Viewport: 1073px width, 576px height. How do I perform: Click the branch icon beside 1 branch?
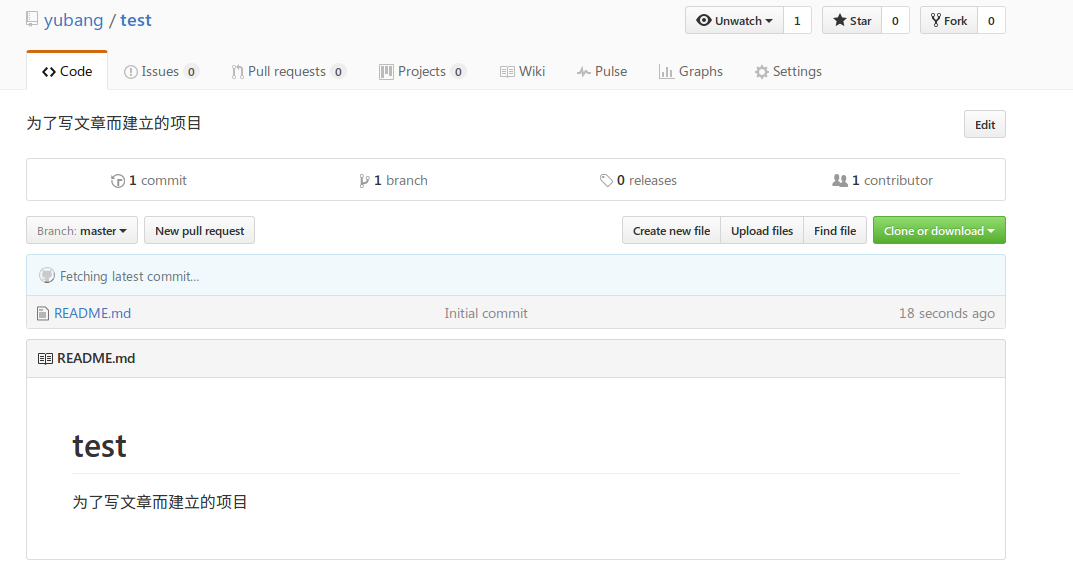(x=364, y=181)
